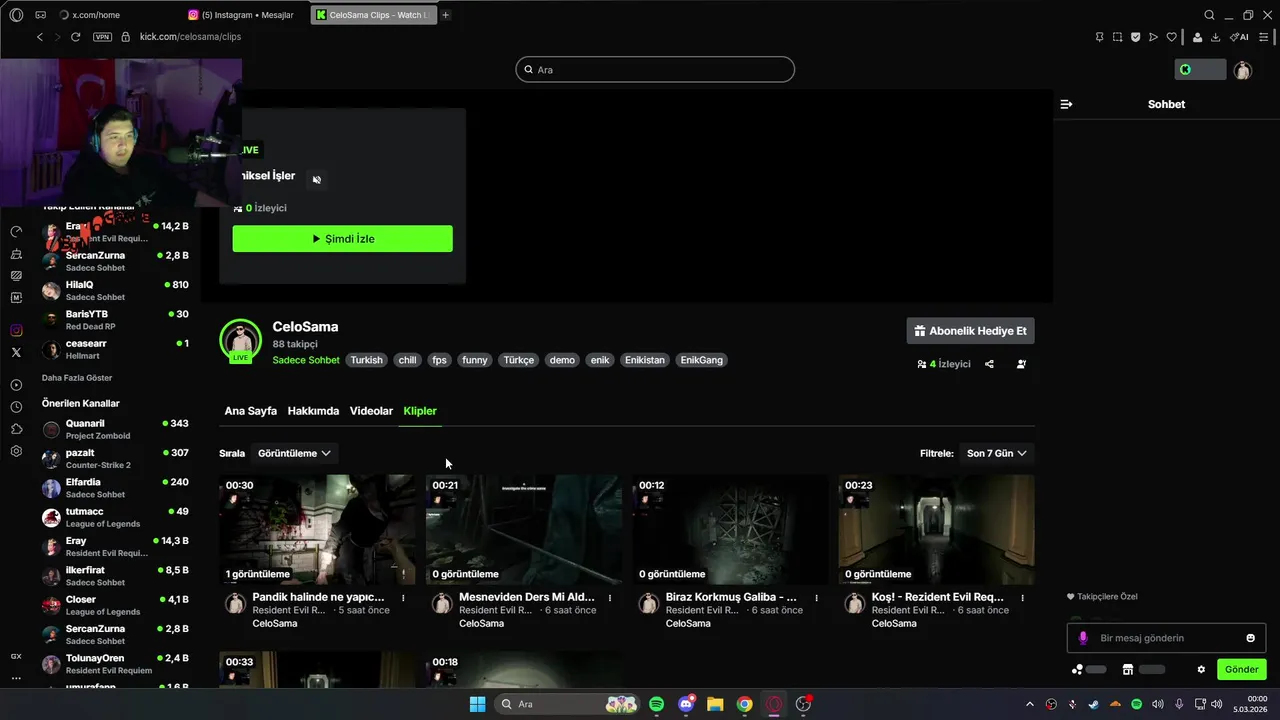
Task: Open the 00:21 Mesneviden Ders clip thumbnail
Action: 524,529
